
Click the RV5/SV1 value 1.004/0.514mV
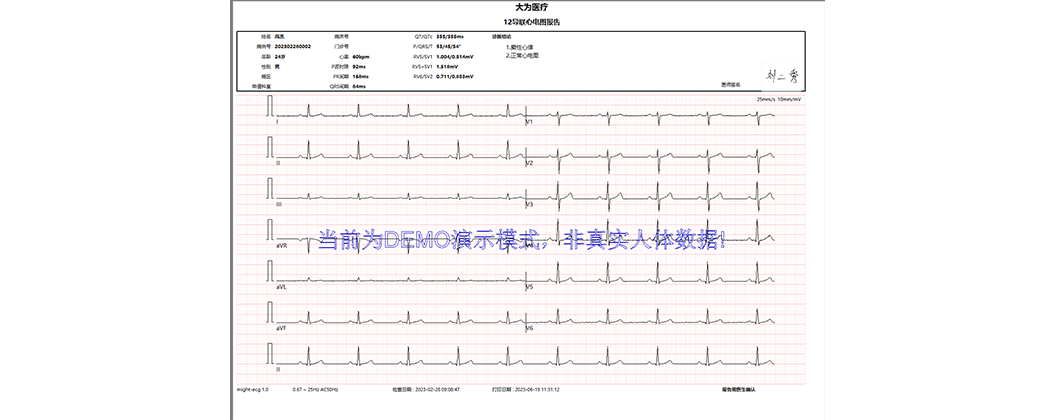456,57
